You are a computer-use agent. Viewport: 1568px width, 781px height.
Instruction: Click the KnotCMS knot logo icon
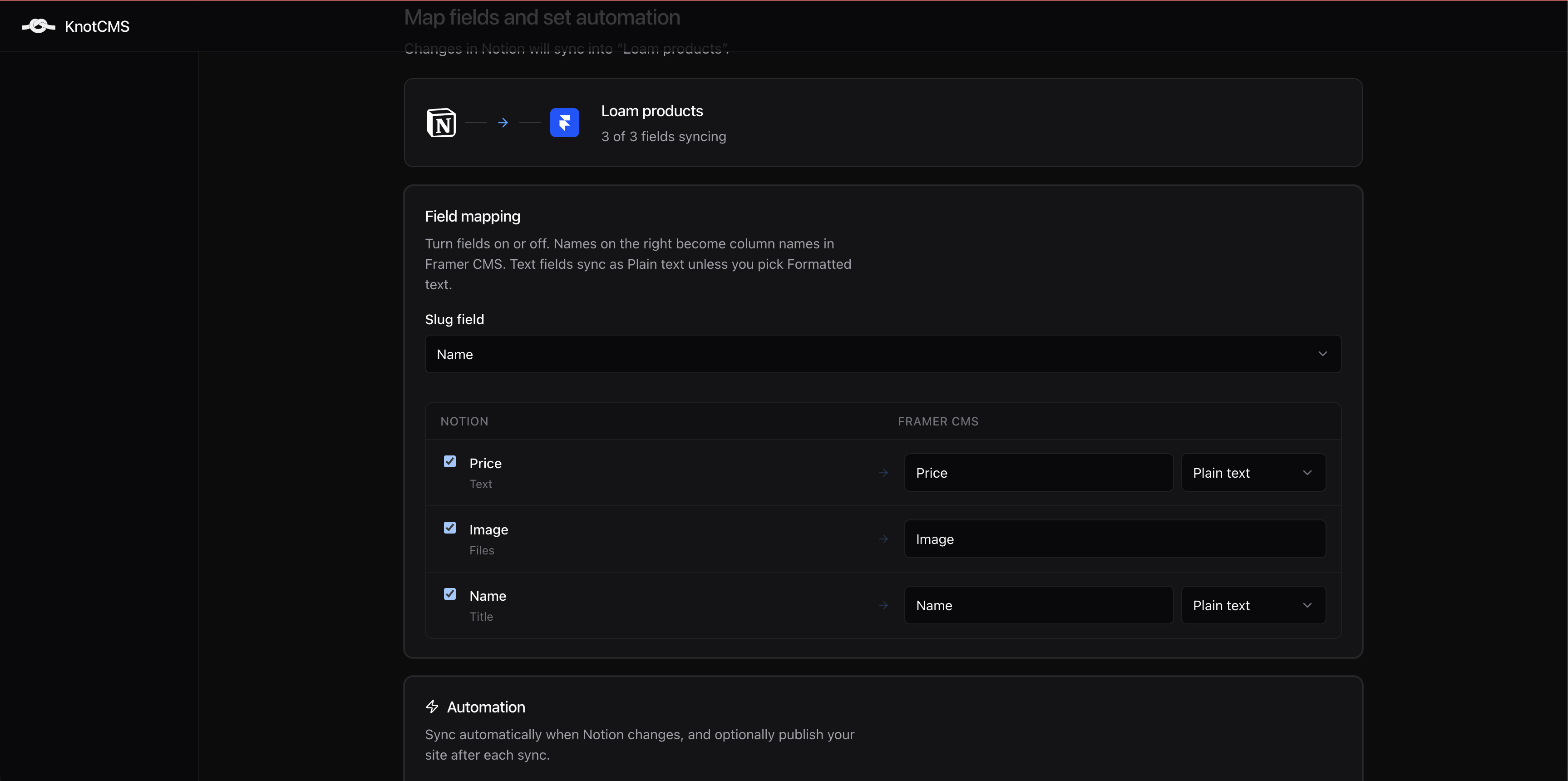coord(38,26)
